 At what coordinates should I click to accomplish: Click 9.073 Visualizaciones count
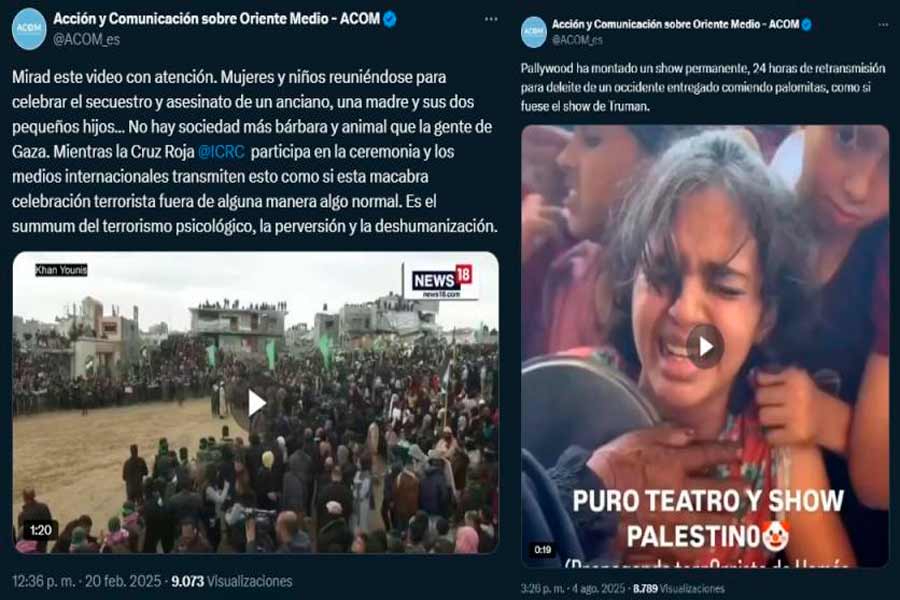[232, 581]
